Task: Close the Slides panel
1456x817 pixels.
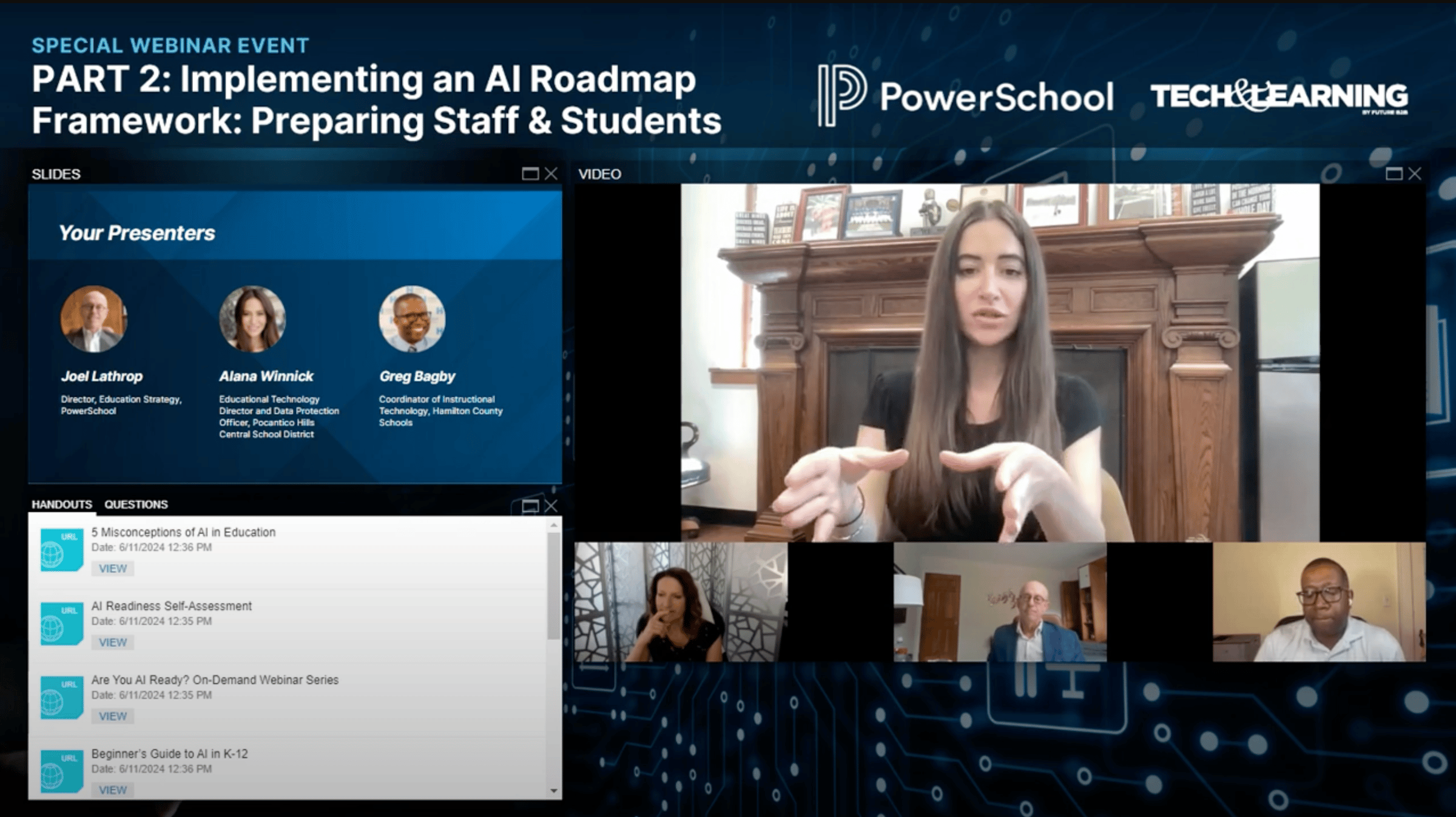Action: click(551, 174)
